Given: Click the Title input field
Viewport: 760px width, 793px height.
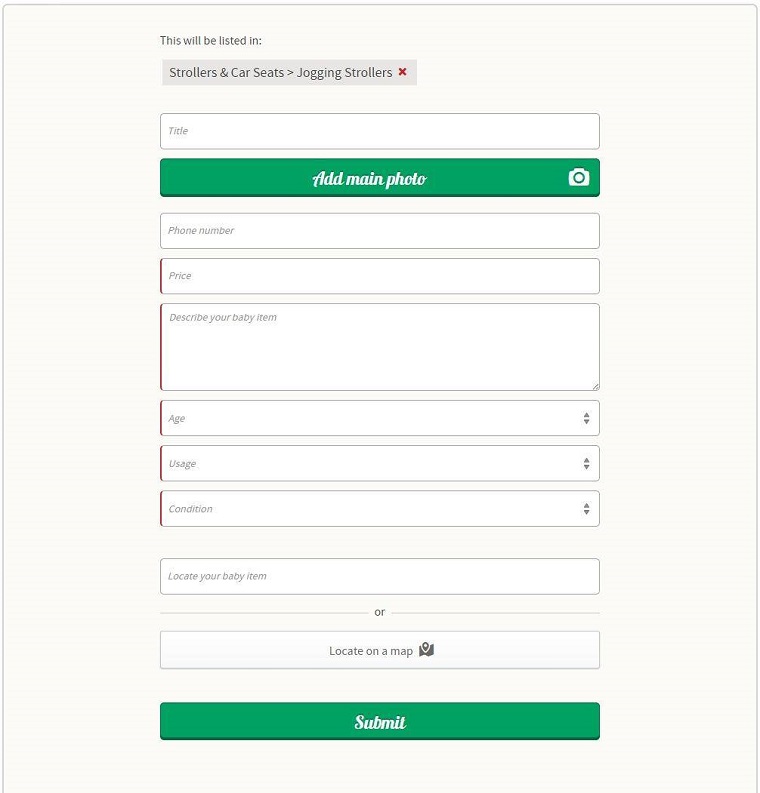Looking at the screenshot, I should pos(380,131).
